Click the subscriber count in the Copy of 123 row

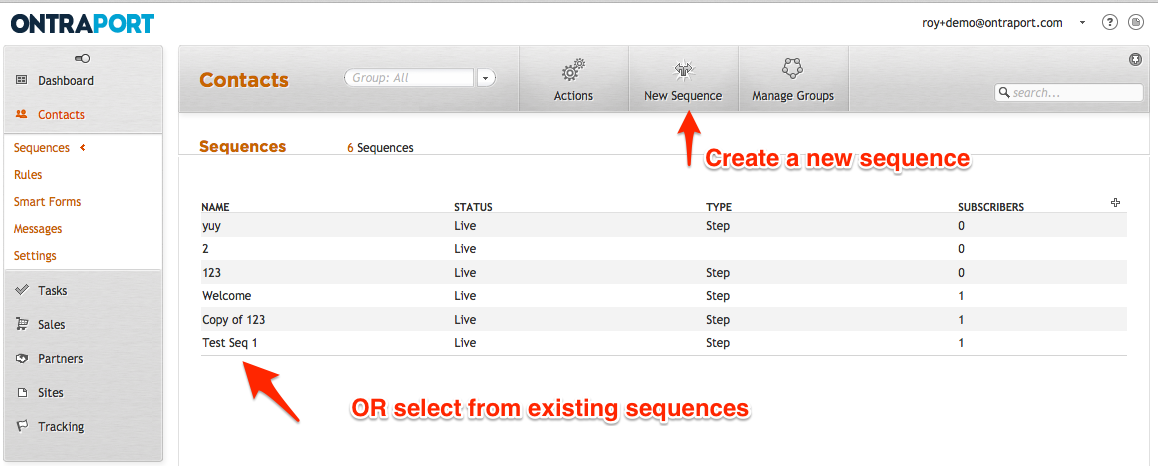coord(961,320)
